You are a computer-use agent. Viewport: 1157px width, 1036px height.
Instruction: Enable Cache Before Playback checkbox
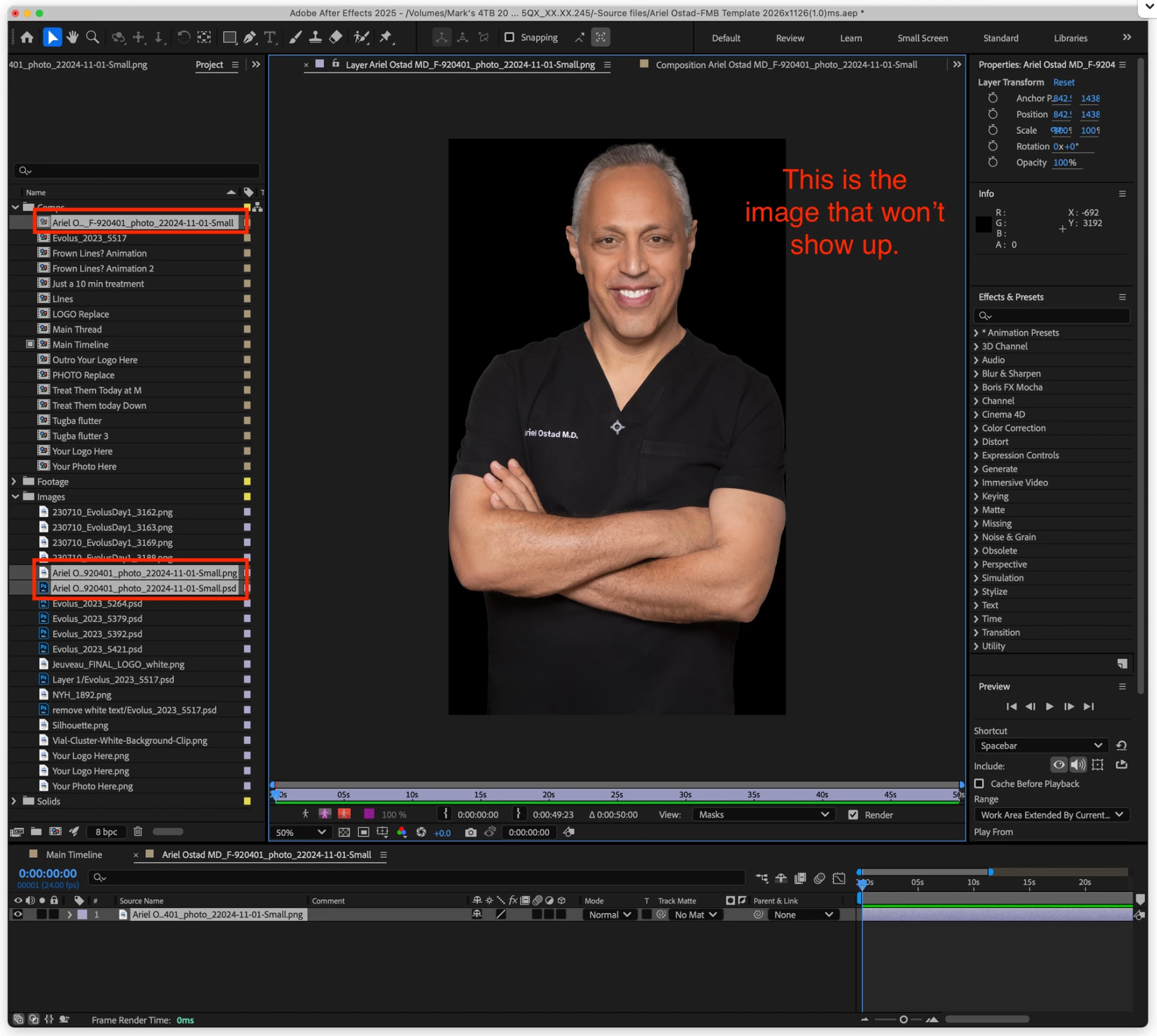point(979,783)
